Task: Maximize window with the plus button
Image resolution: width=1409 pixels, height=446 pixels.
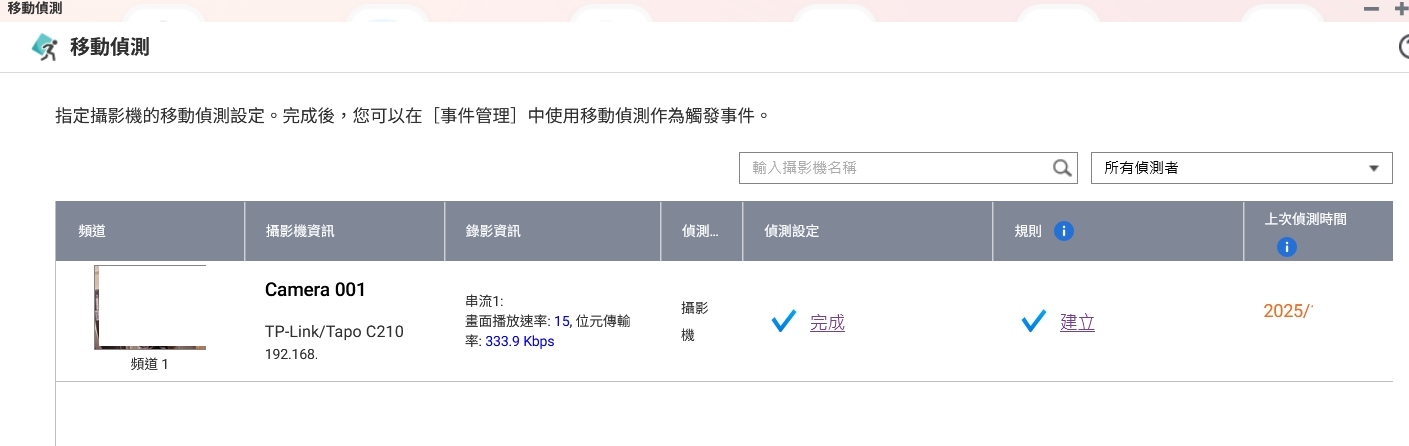Action: [x=1400, y=8]
